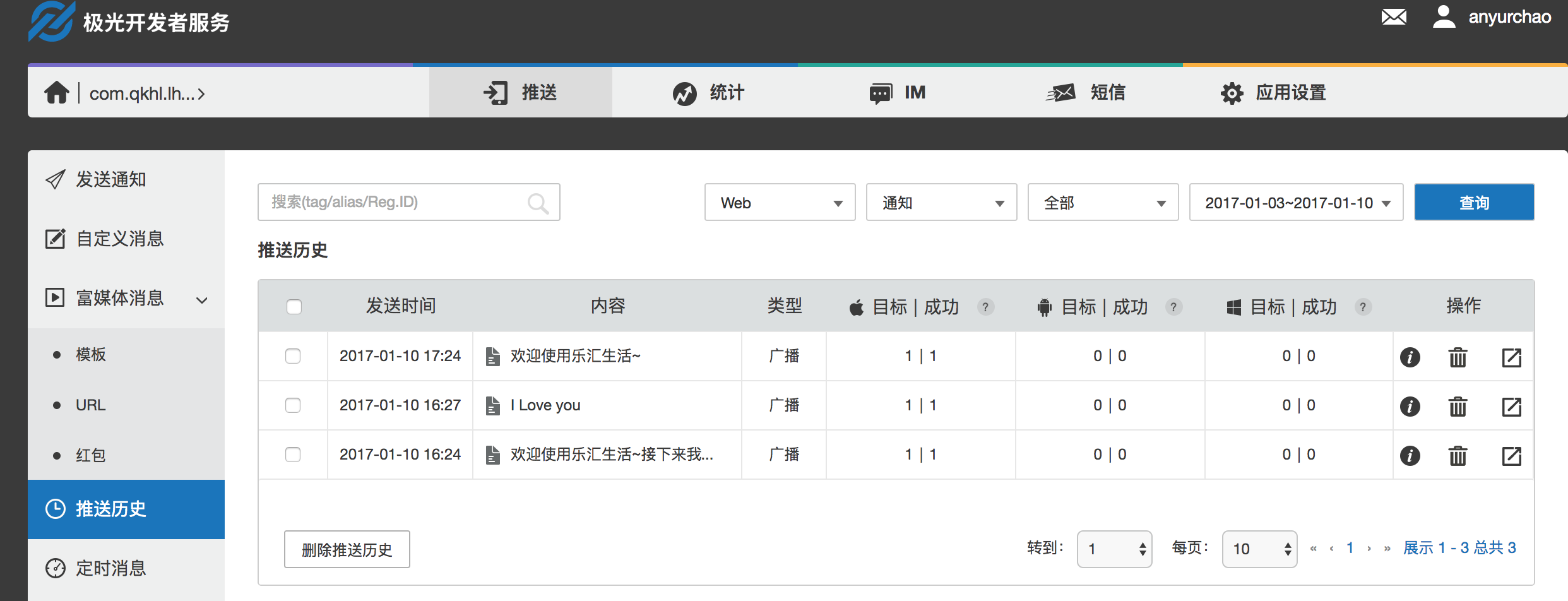This screenshot has height=601, width=1568.
Task: Click document icon for I Love you
Action: coord(493,405)
